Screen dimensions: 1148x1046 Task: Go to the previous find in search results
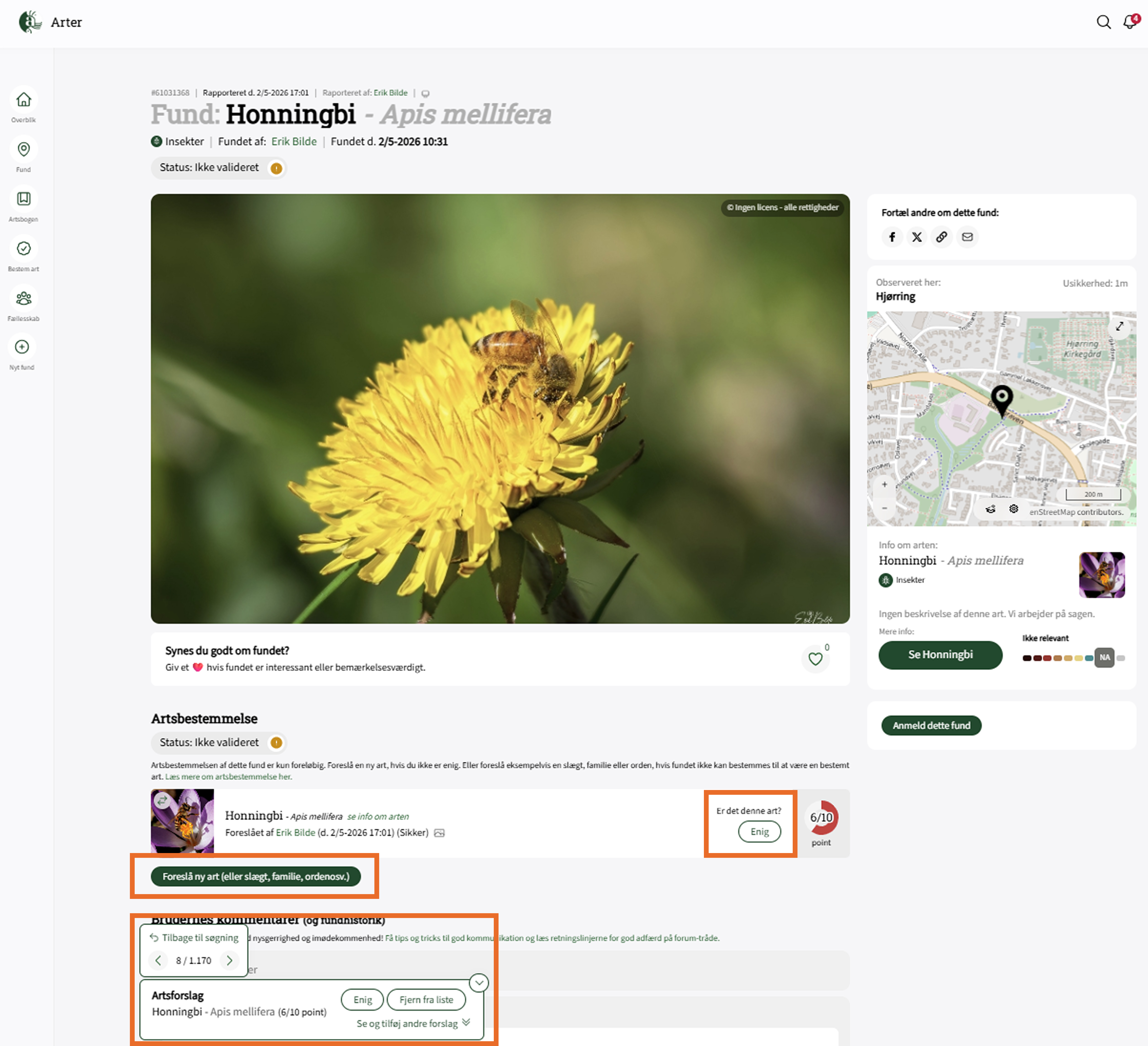point(158,961)
